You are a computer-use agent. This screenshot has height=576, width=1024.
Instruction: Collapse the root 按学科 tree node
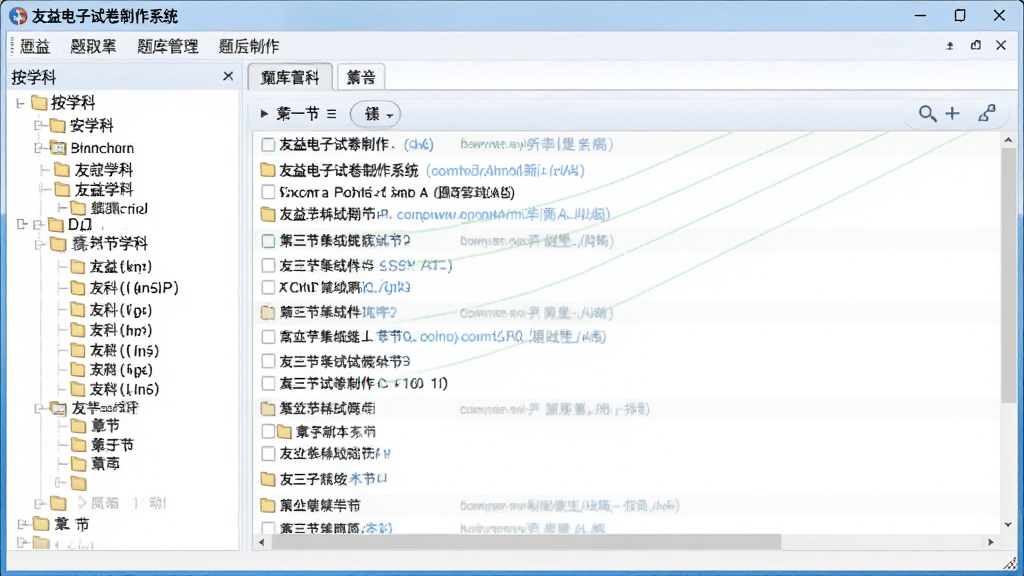[20, 103]
